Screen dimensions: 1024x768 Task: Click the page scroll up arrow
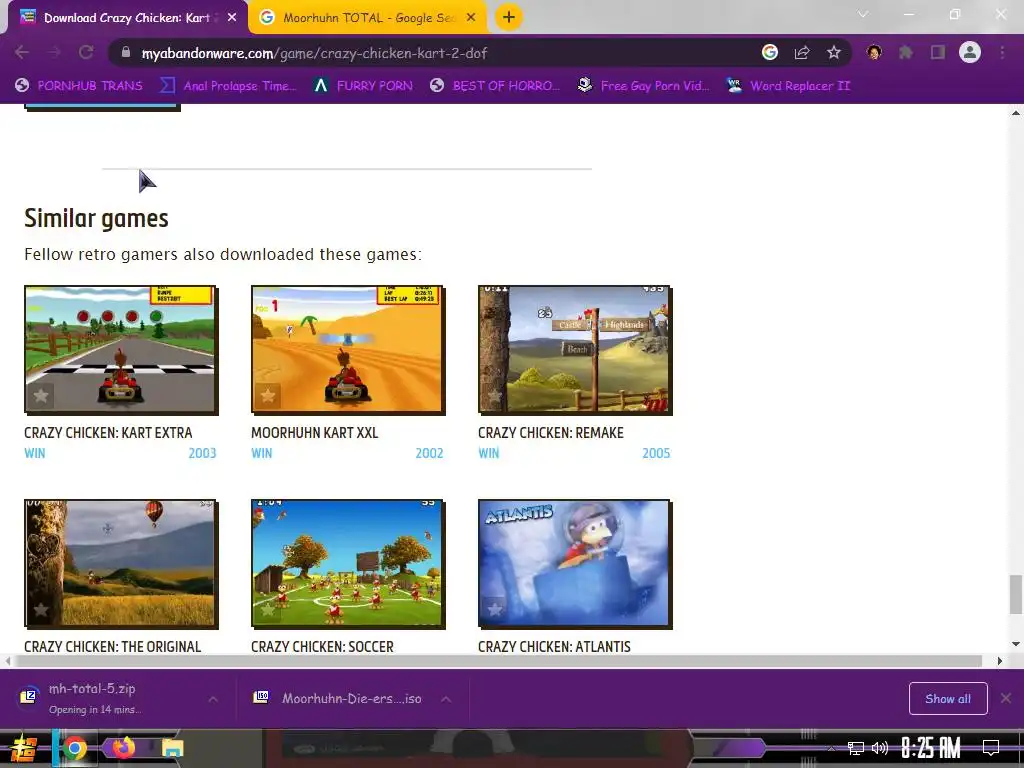tap(1016, 113)
